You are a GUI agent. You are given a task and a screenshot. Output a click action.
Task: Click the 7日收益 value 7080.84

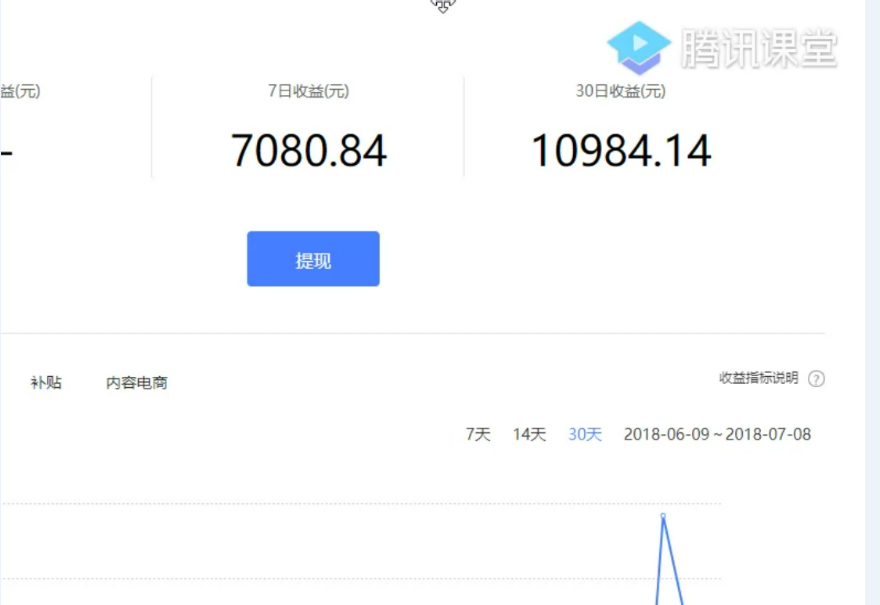click(x=309, y=150)
